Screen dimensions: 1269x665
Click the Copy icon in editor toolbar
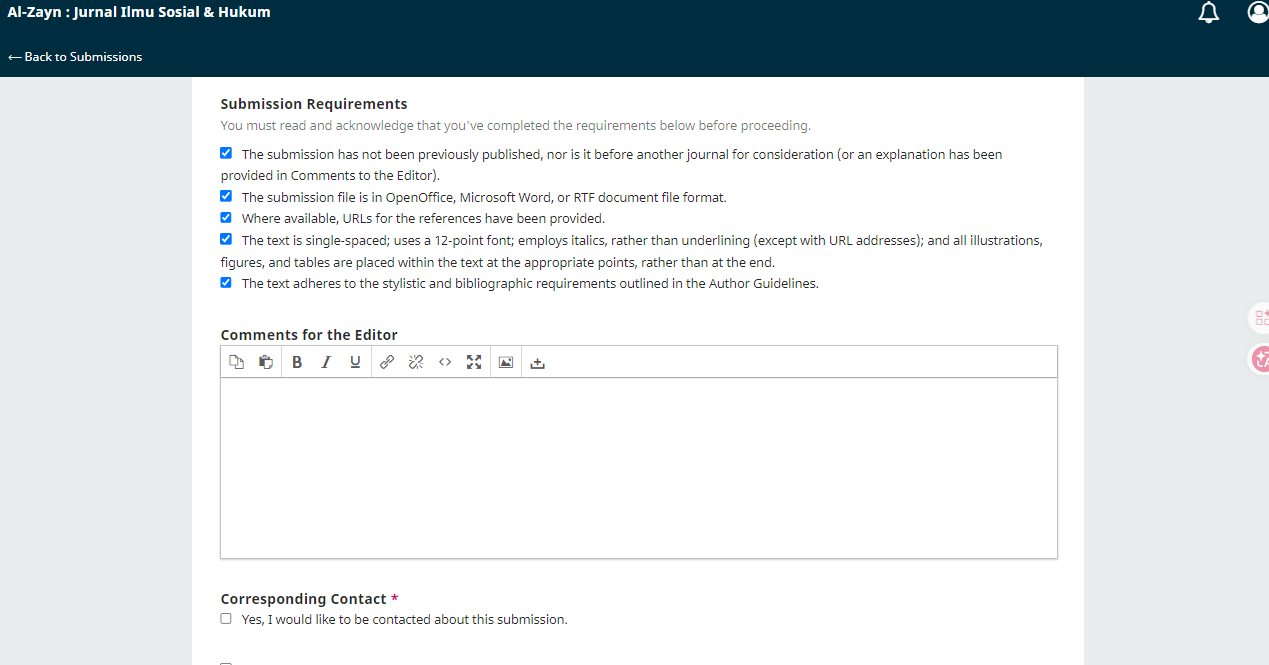[236, 362]
